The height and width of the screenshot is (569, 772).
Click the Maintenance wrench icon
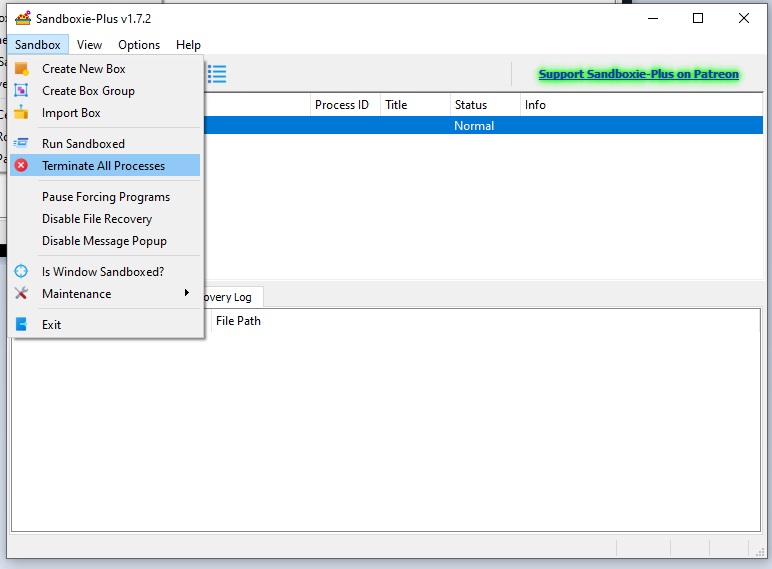pyautogui.click(x=21, y=293)
